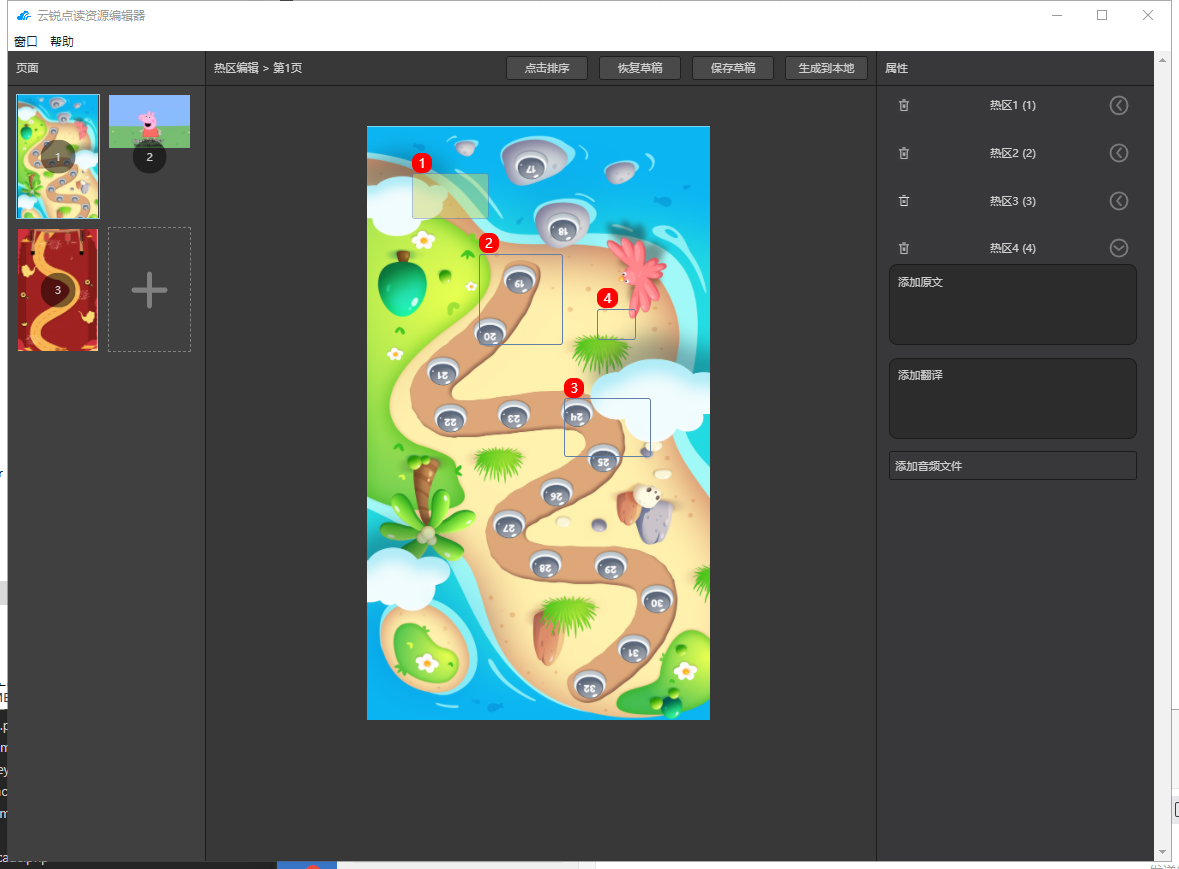Click the trash icon for 热区4
The height and width of the screenshot is (869, 1179).
pos(904,248)
